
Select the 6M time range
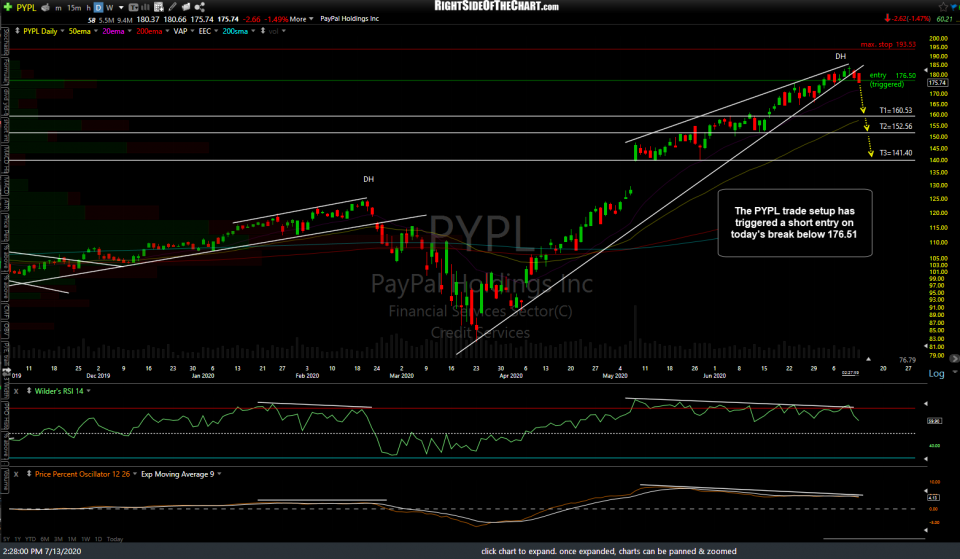45,539
